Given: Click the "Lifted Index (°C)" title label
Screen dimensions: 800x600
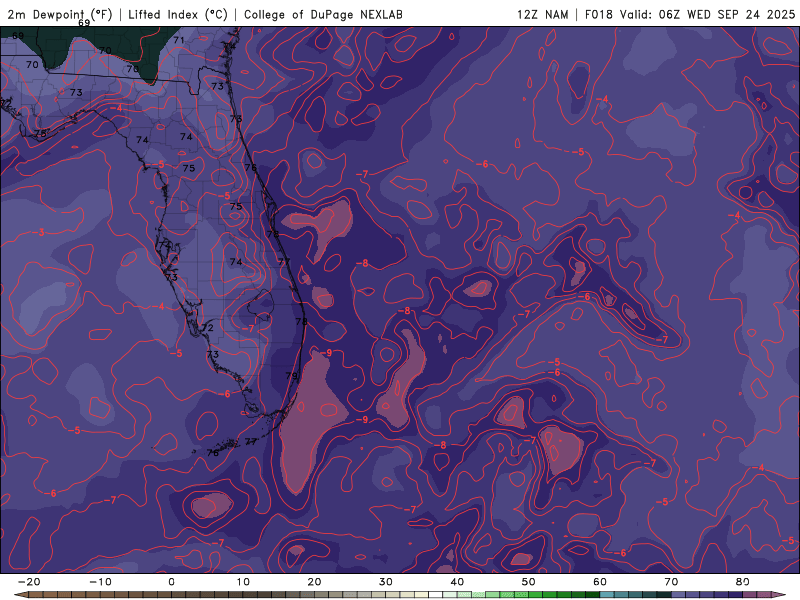Looking at the screenshot, I should click(x=178, y=14).
